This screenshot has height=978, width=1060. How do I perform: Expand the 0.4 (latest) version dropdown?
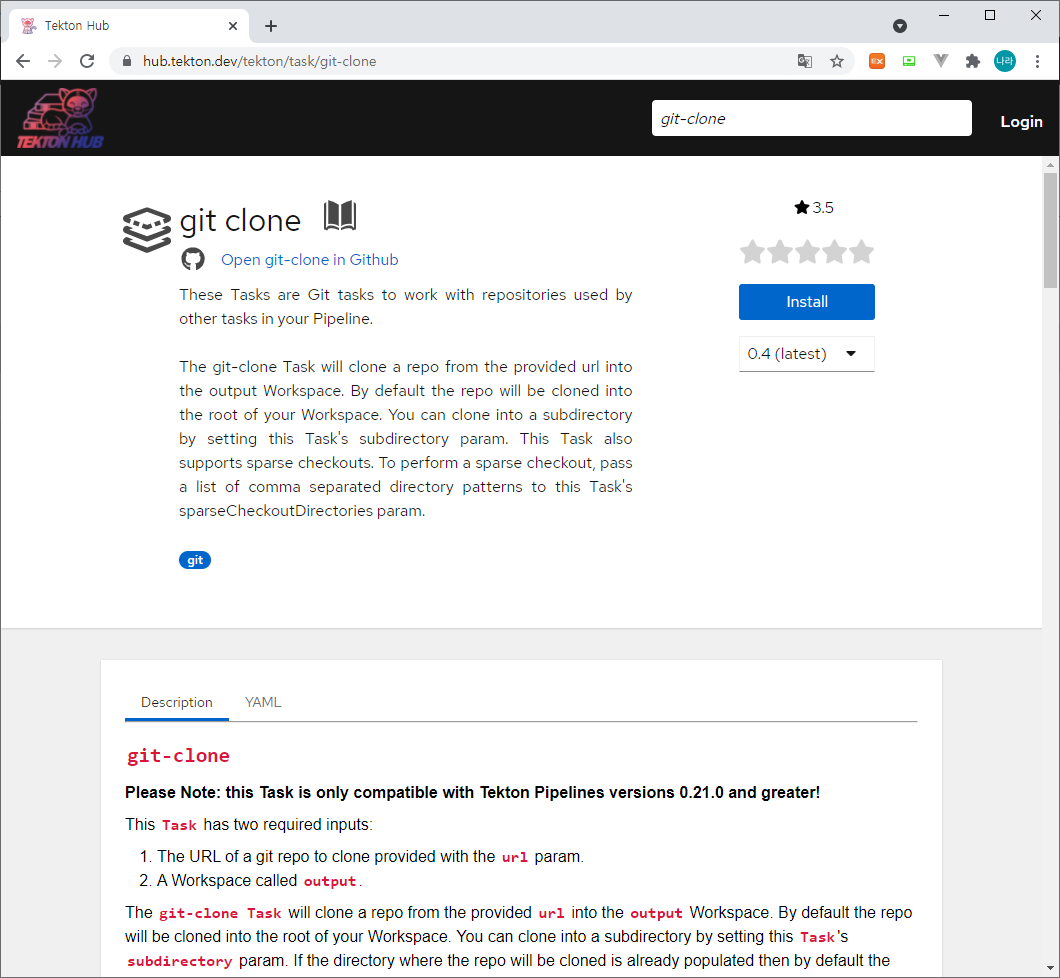click(x=806, y=353)
